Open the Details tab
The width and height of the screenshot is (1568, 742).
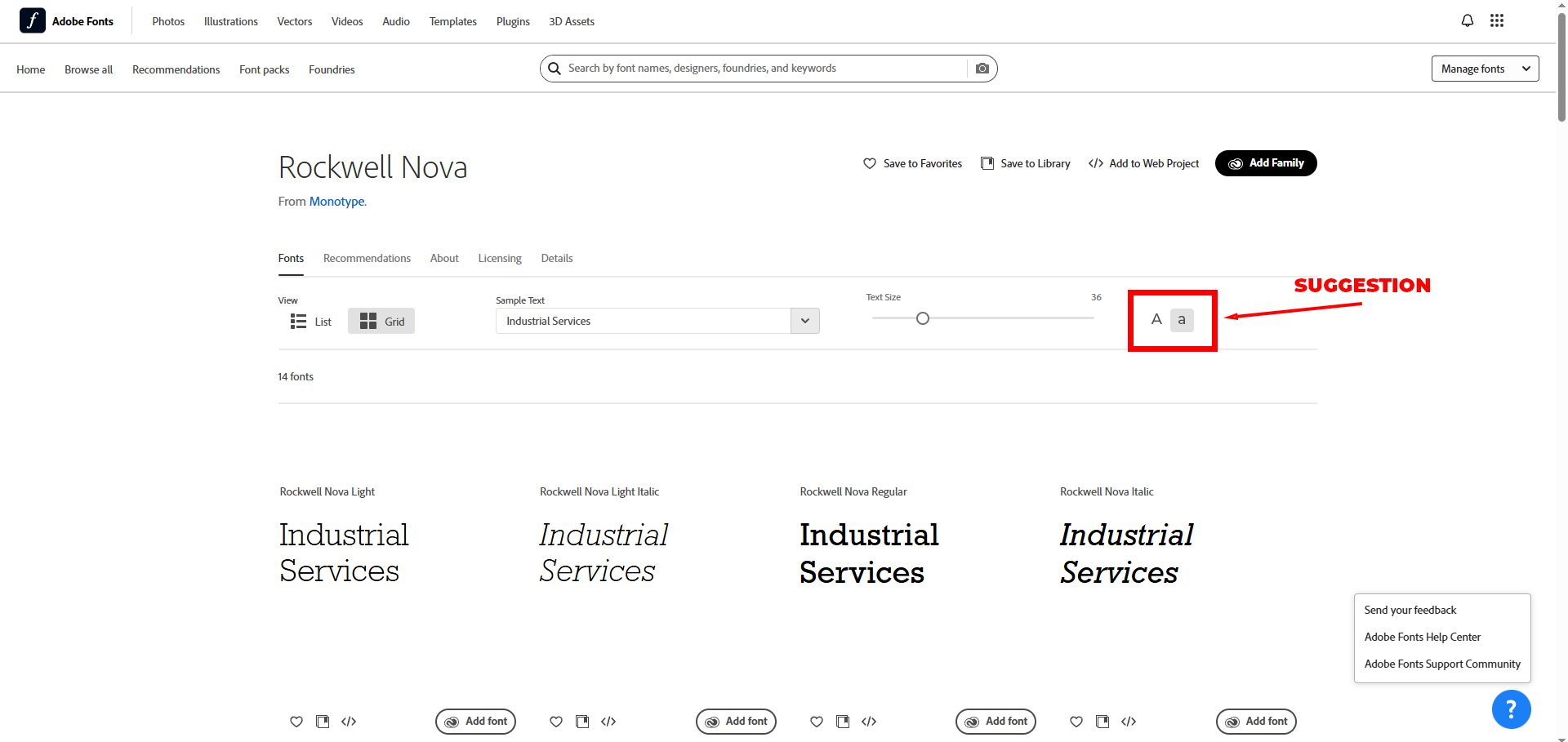pos(557,258)
